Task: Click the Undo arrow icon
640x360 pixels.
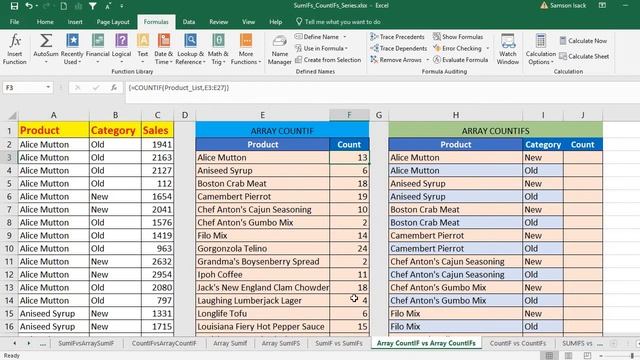Action: pos(29,6)
